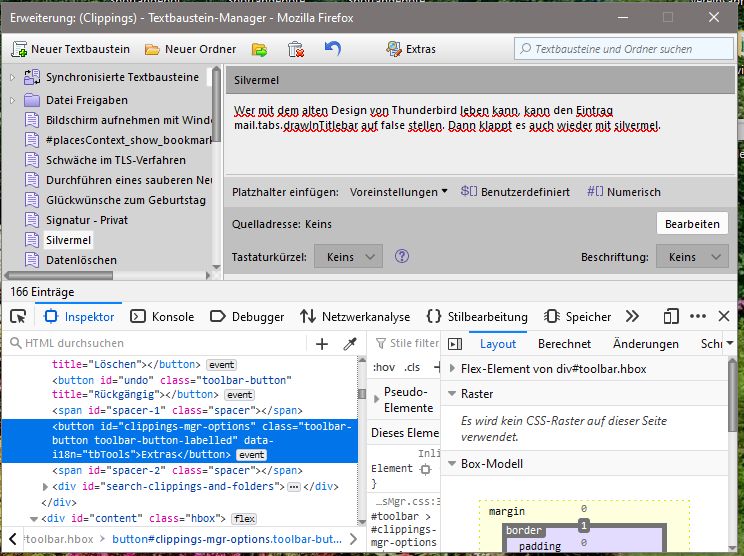This screenshot has width=744, height=556.
Task: Click the element picker icon in devtools
Action: [x=18, y=317]
